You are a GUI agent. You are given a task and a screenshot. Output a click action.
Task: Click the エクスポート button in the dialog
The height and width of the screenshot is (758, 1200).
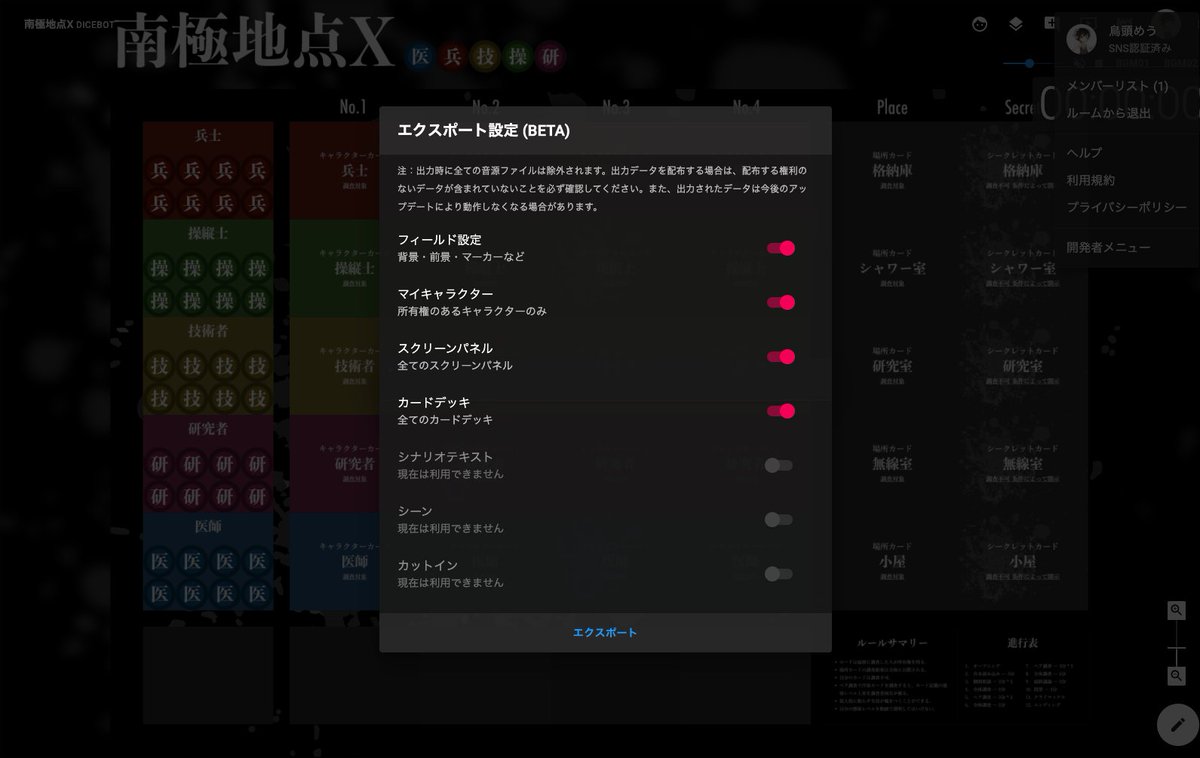(605, 632)
